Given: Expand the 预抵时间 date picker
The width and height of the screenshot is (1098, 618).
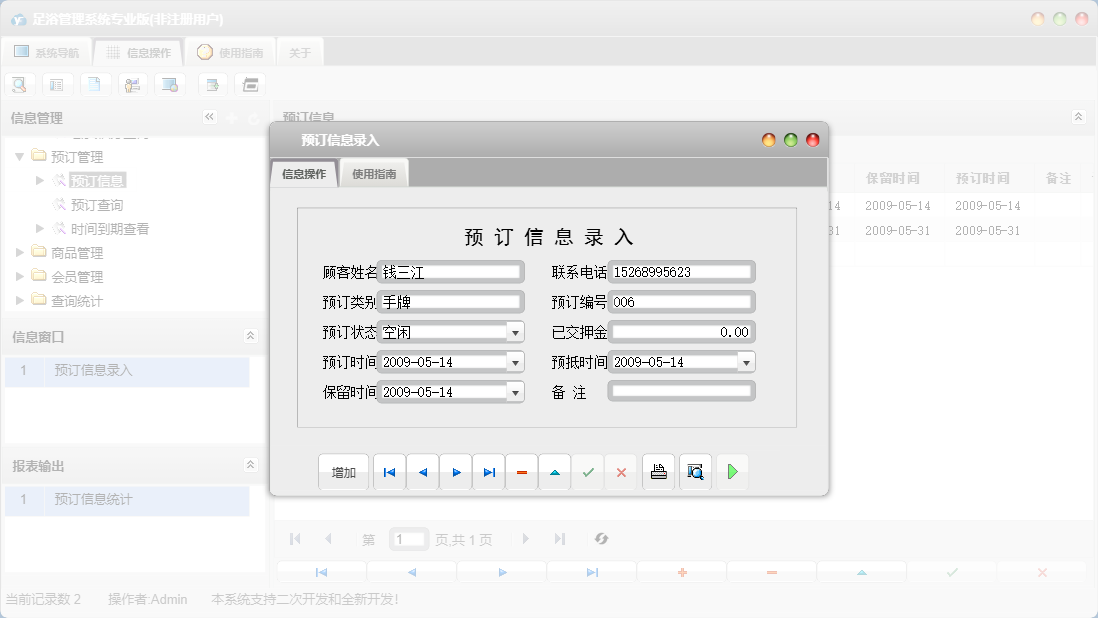Looking at the screenshot, I should 746,362.
